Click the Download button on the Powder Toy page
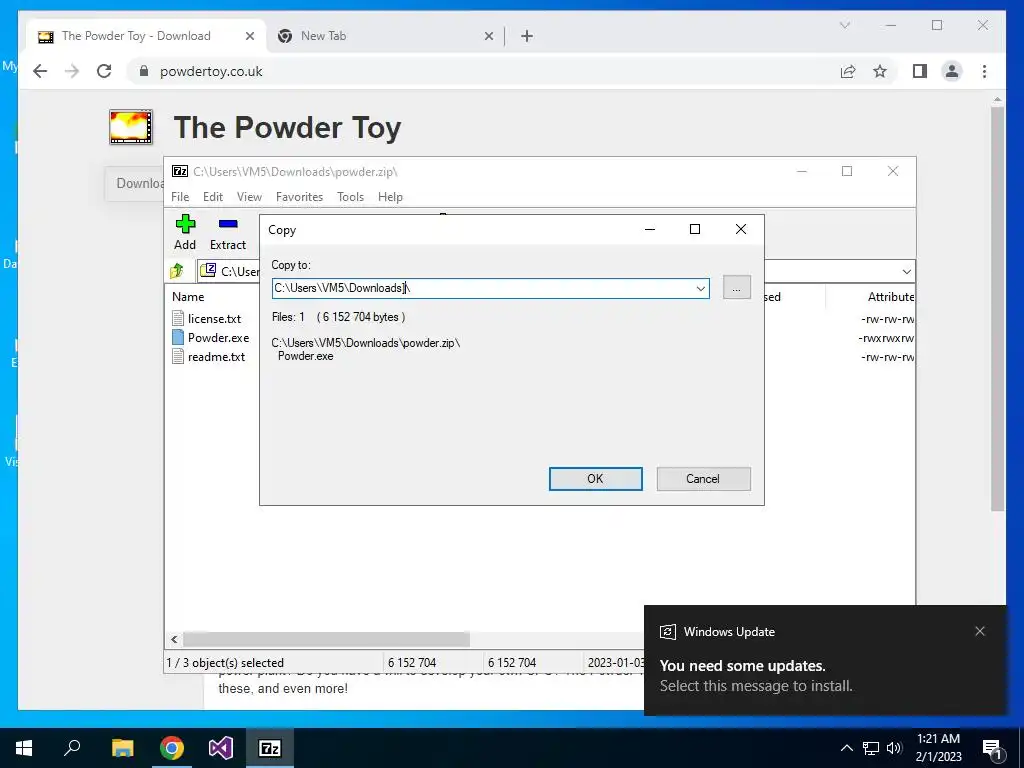This screenshot has height=768, width=1024. (x=135, y=184)
